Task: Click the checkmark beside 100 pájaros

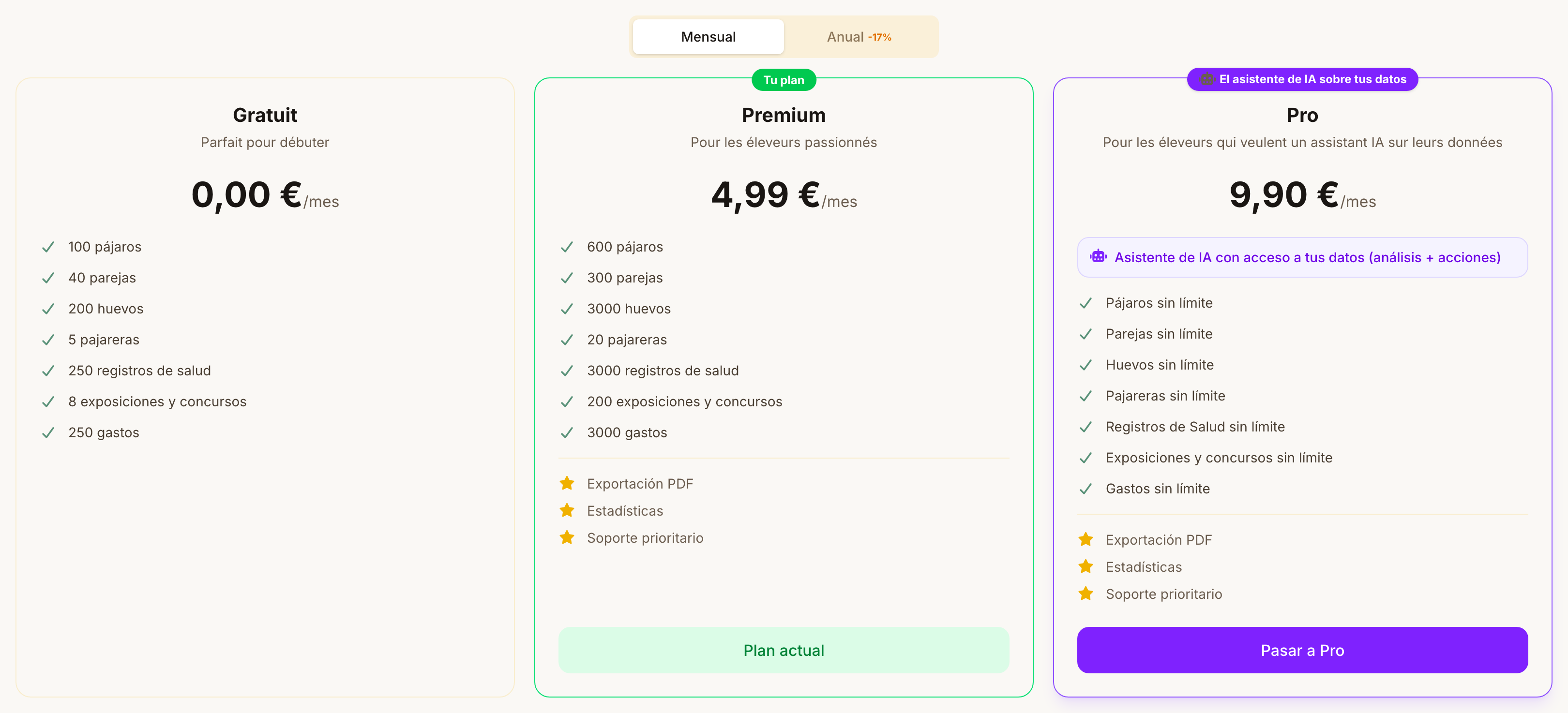Action: tap(48, 247)
